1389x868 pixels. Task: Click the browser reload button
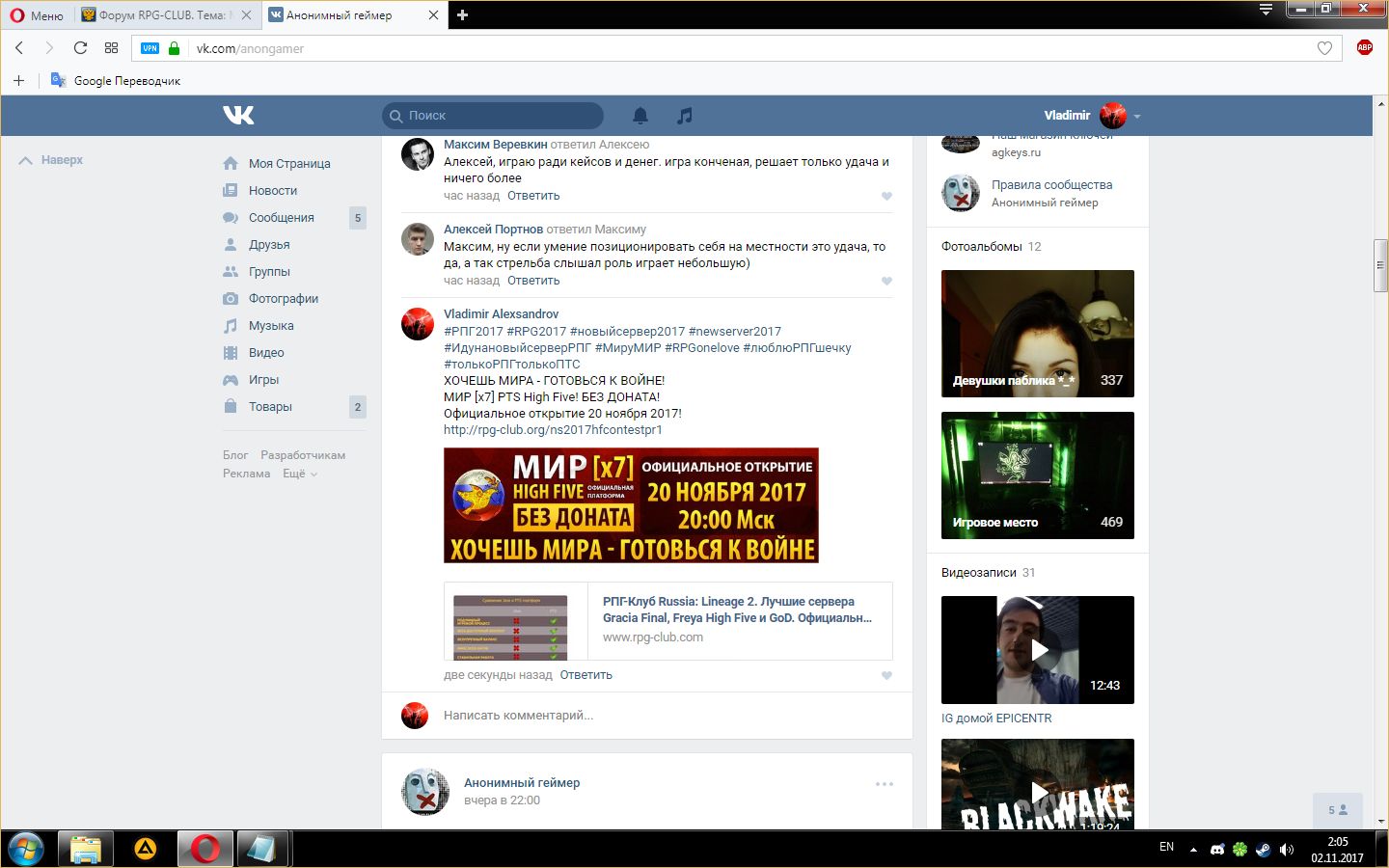tap(80, 48)
